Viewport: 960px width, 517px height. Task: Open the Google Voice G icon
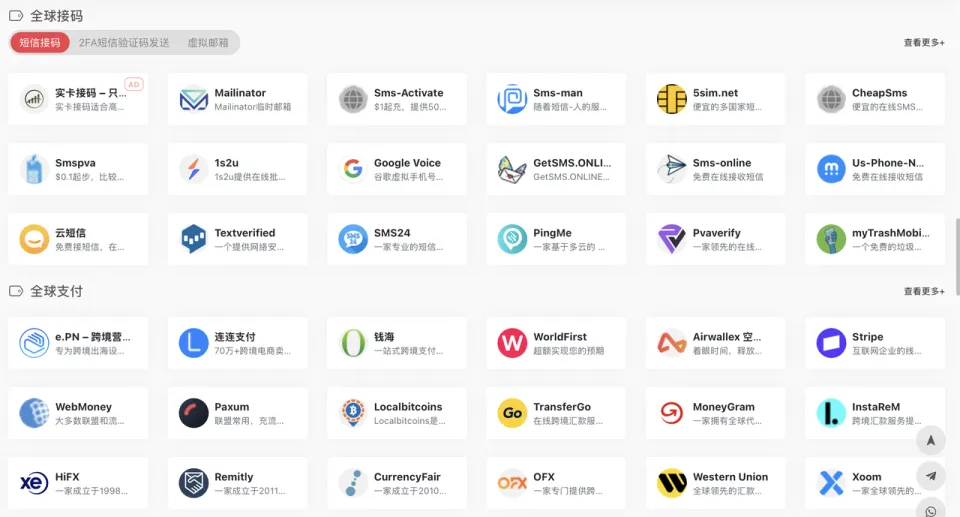pyautogui.click(x=353, y=169)
